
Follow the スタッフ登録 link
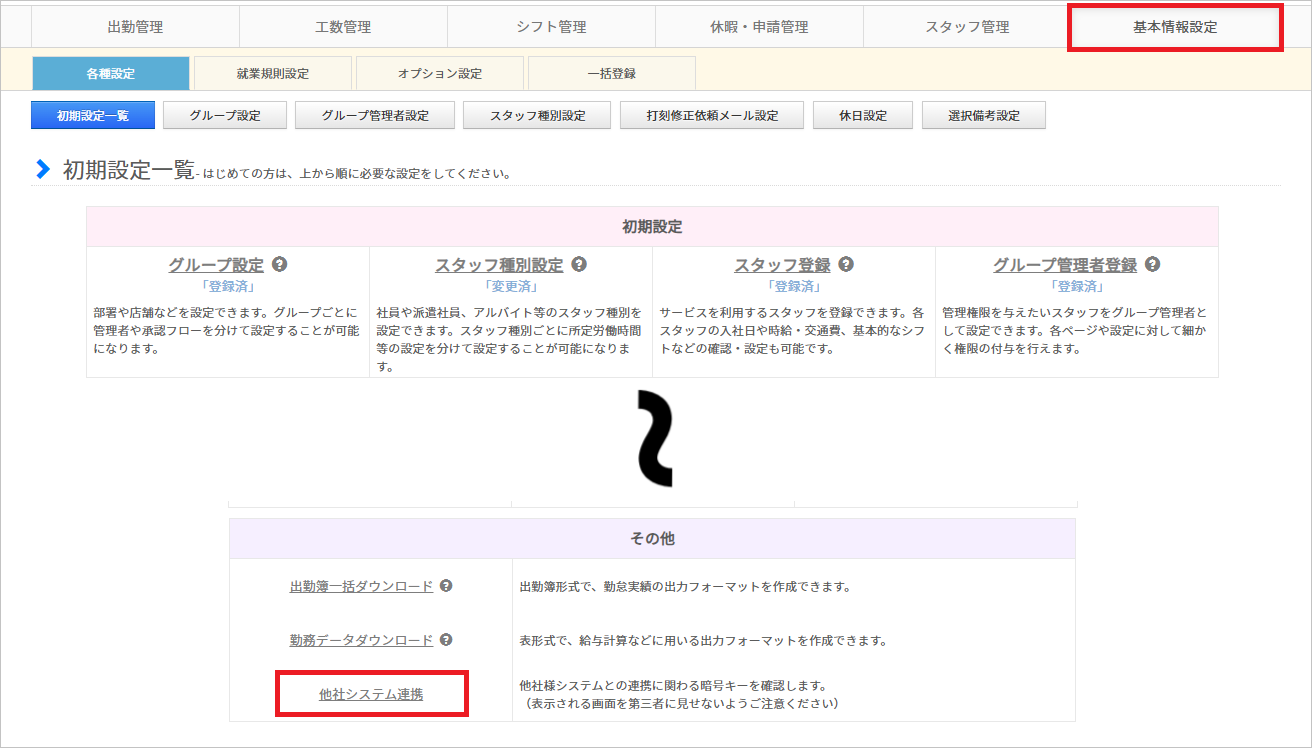tap(782, 265)
